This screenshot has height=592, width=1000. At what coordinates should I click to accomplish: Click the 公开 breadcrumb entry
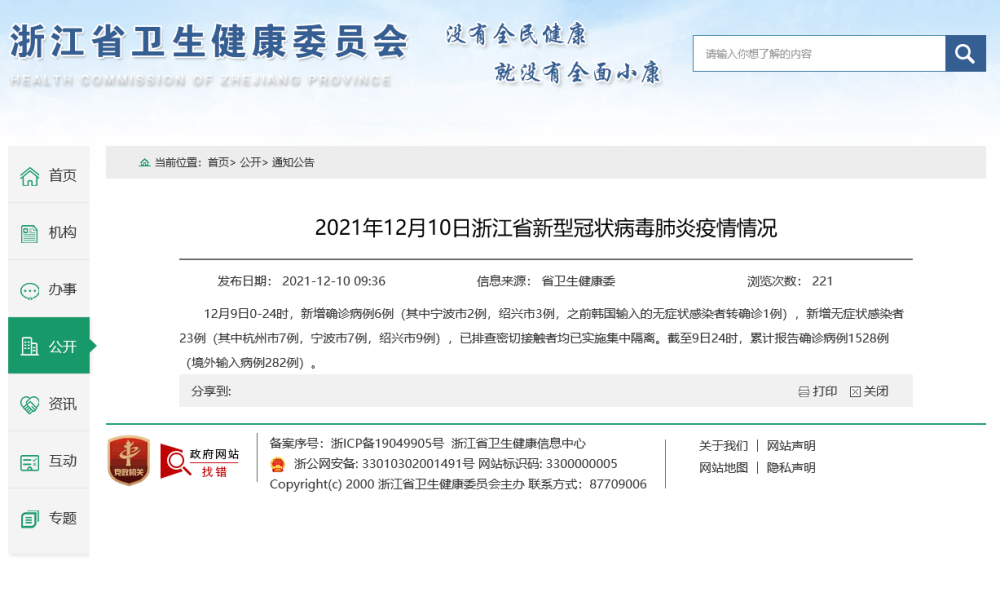point(251,162)
